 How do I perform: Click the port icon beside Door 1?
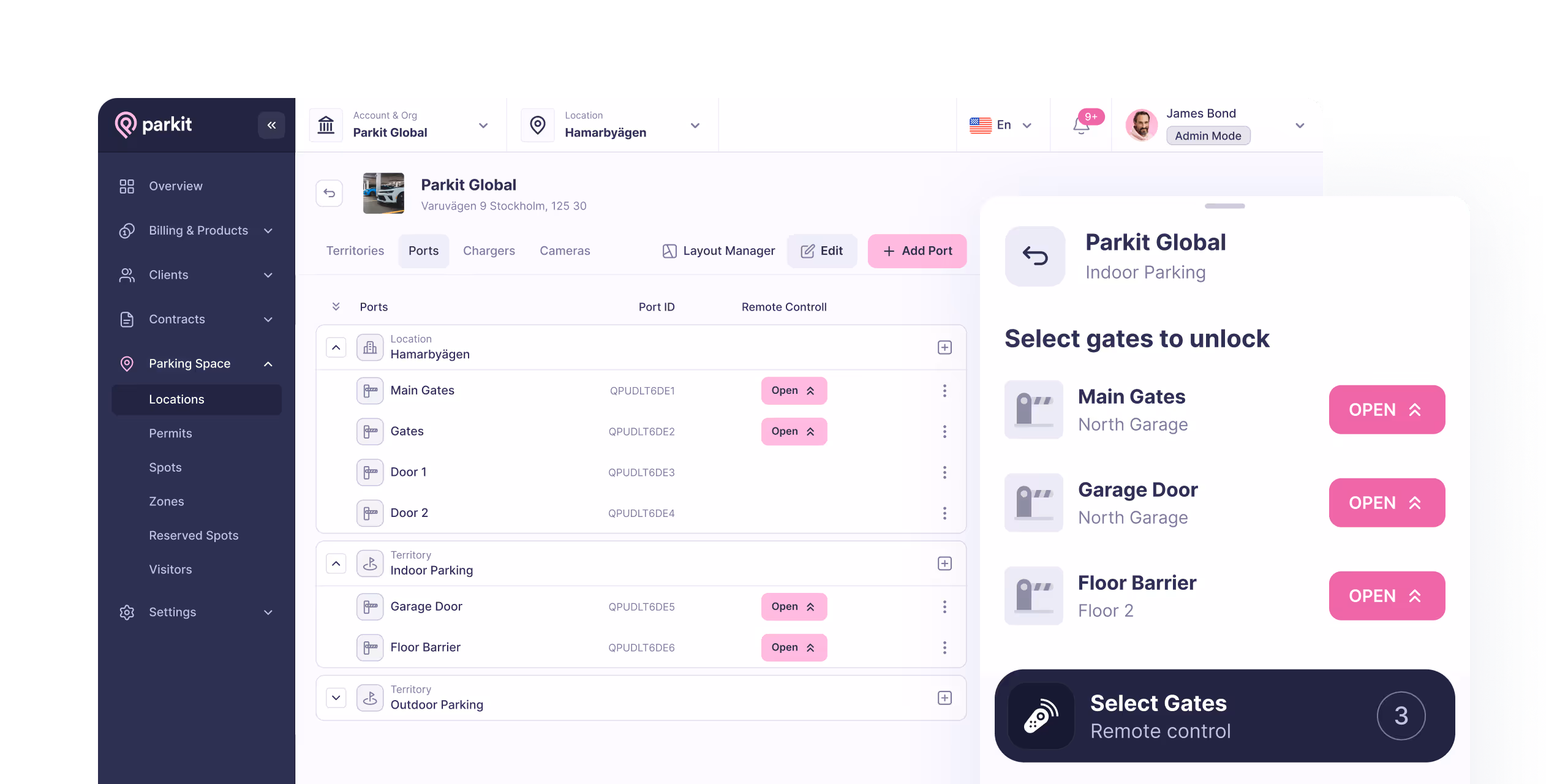(370, 472)
